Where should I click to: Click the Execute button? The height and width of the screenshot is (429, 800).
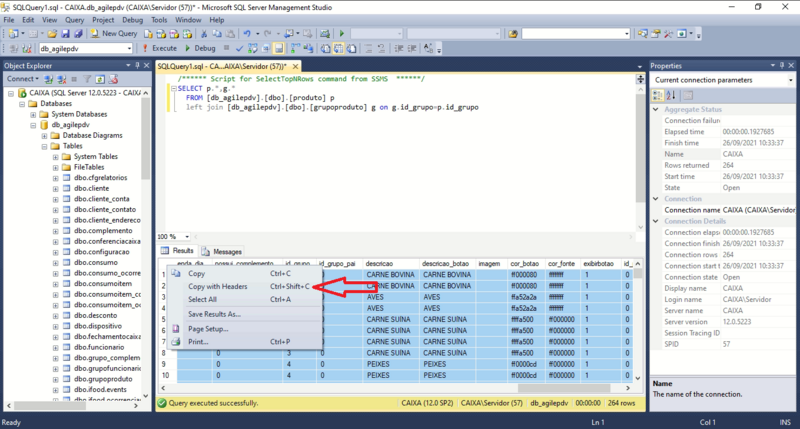pos(160,48)
